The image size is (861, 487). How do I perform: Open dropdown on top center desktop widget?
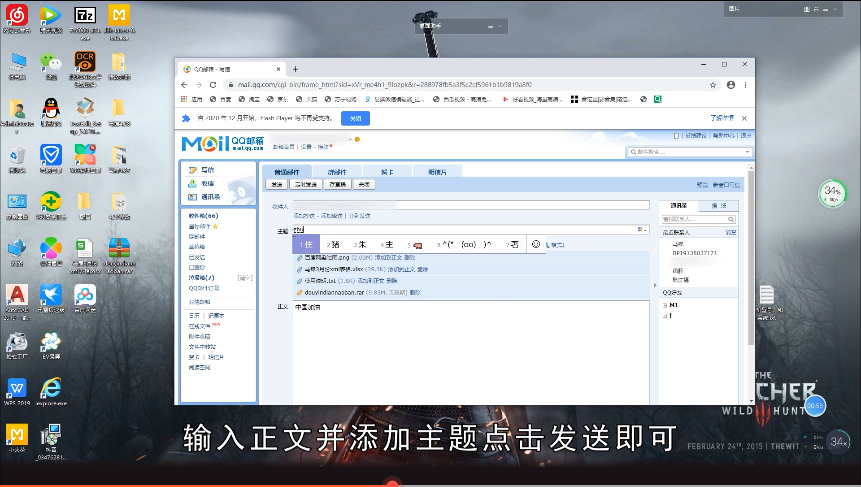pyautogui.click(x=500, y=26)
